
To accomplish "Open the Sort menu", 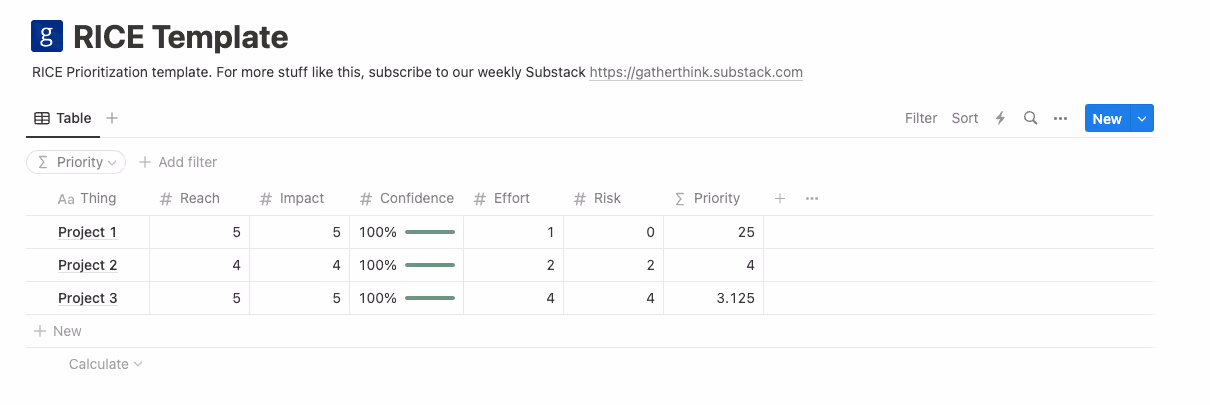I will coord(965,118).
